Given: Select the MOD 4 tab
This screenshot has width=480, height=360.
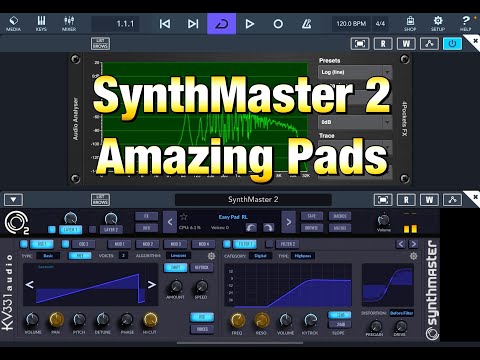Looking at the screenshot, I should coord(204,244).
